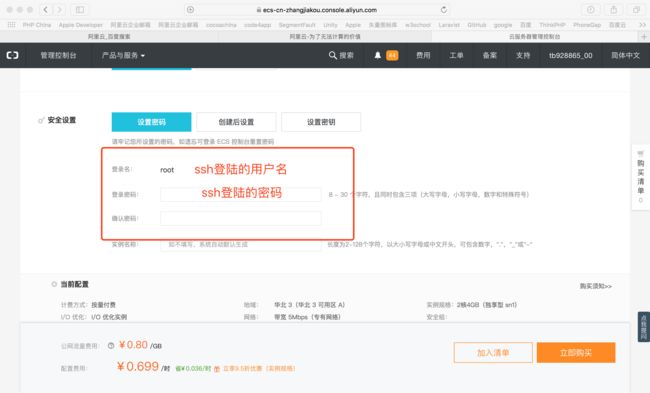Screen dimensions: 650x393
Task: Open 管理控制台 in the top navigation
Action: [x=58, y=55]
